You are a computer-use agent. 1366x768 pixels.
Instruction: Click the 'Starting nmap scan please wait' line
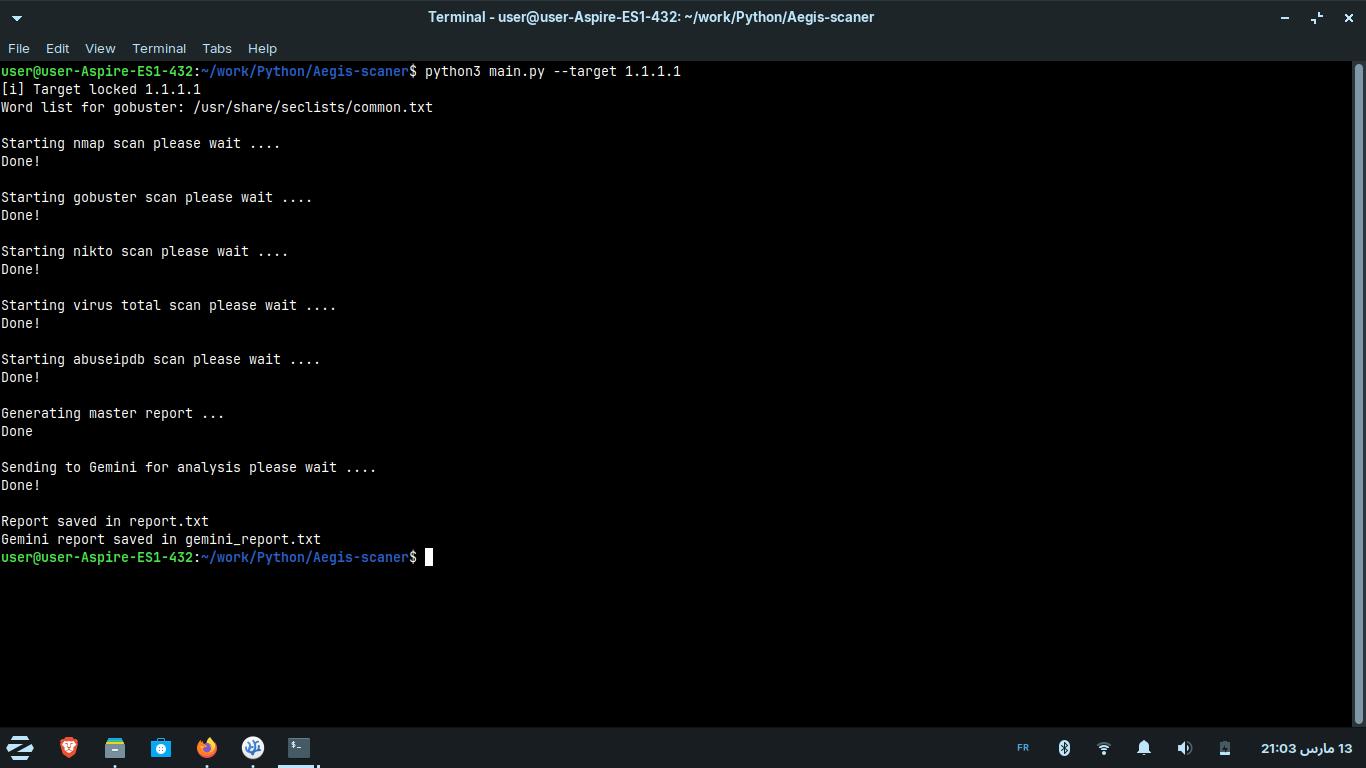pos(141,143)
